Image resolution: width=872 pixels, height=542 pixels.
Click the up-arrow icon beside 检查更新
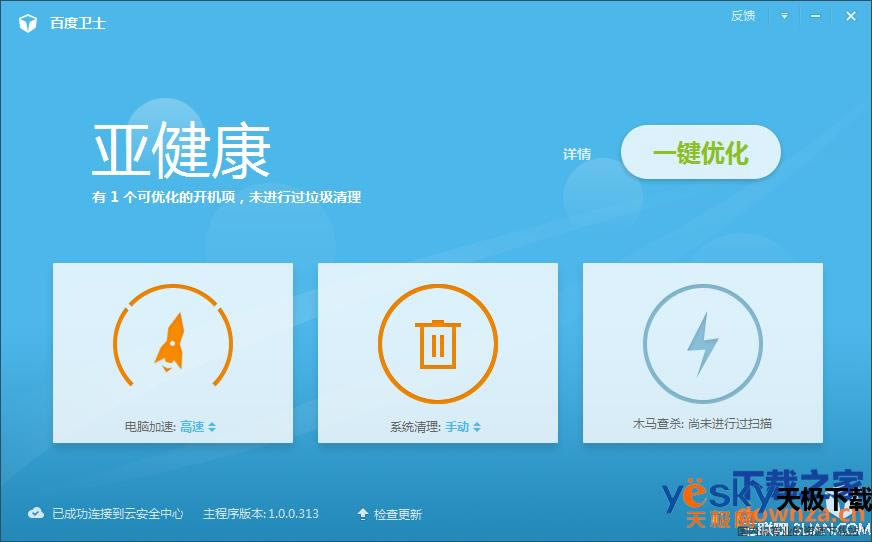[362, 514]
